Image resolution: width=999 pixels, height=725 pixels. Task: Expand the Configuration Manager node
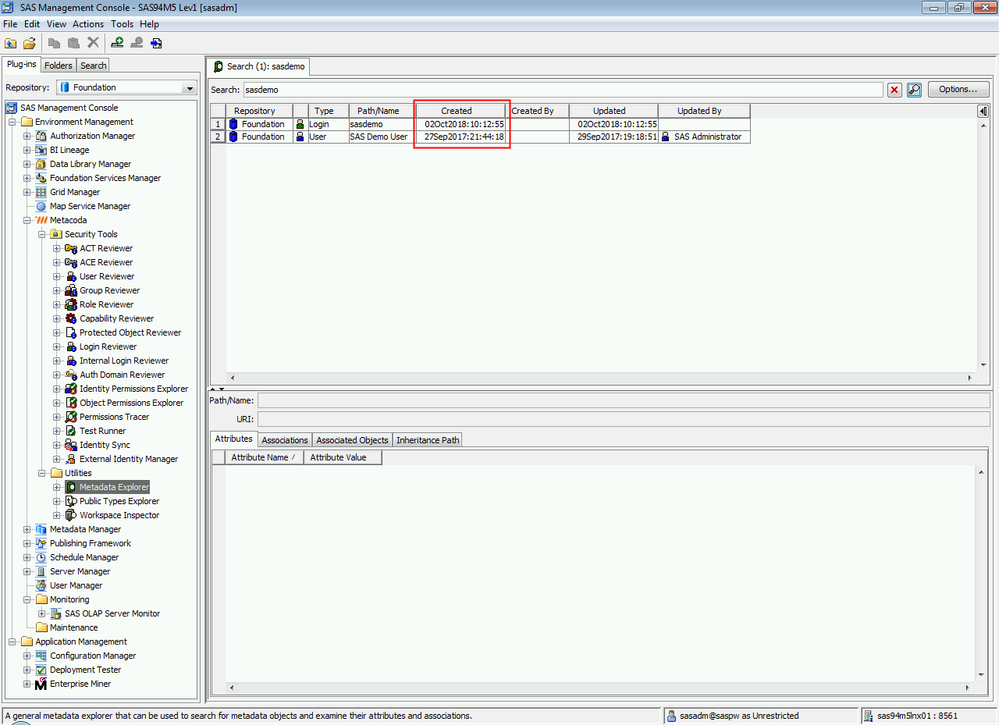pos(27,655)
